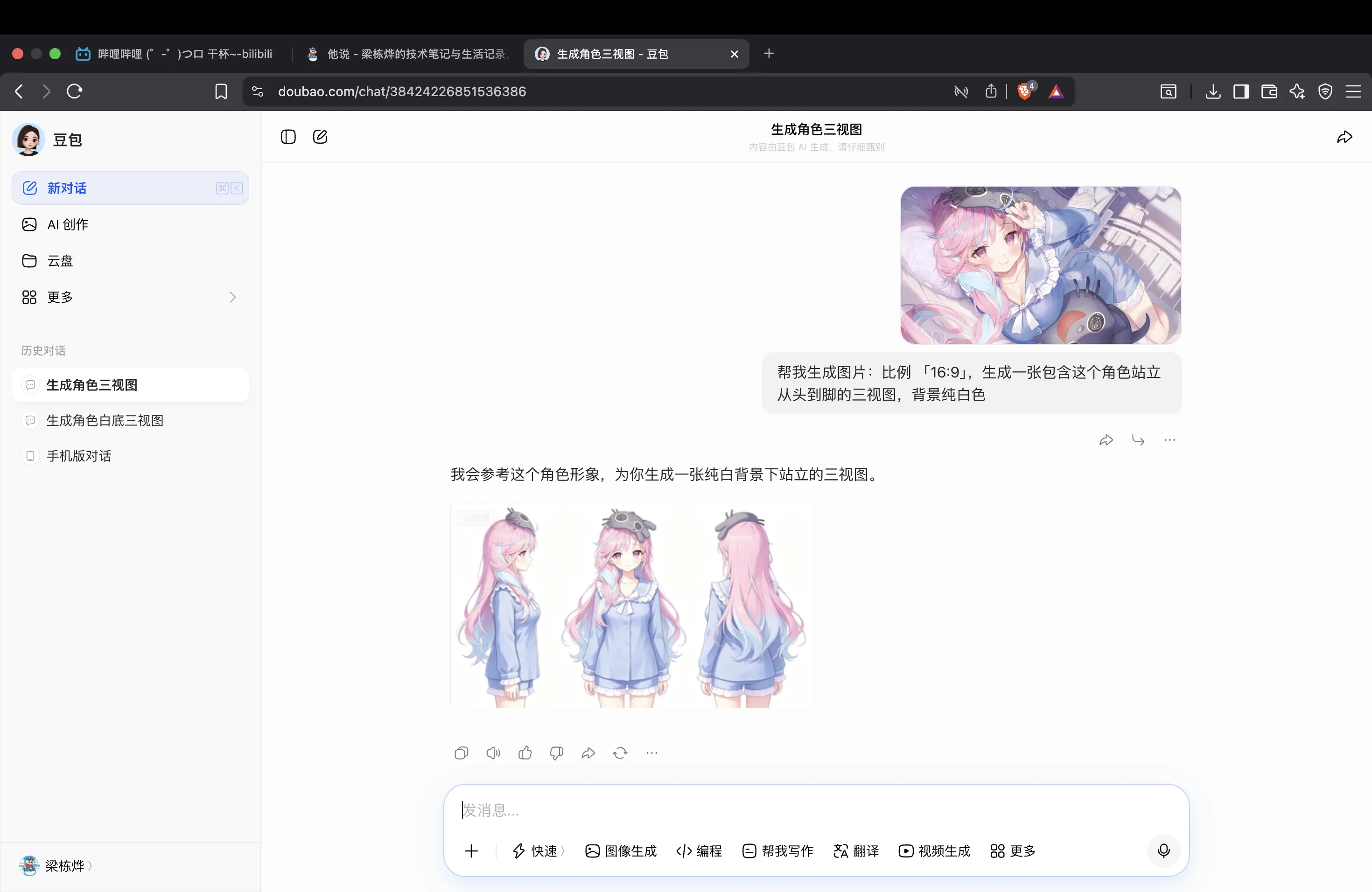Switch to the bilibili browser tab
The width and height of the screenshot is (1372, 892).
(175, 54)
